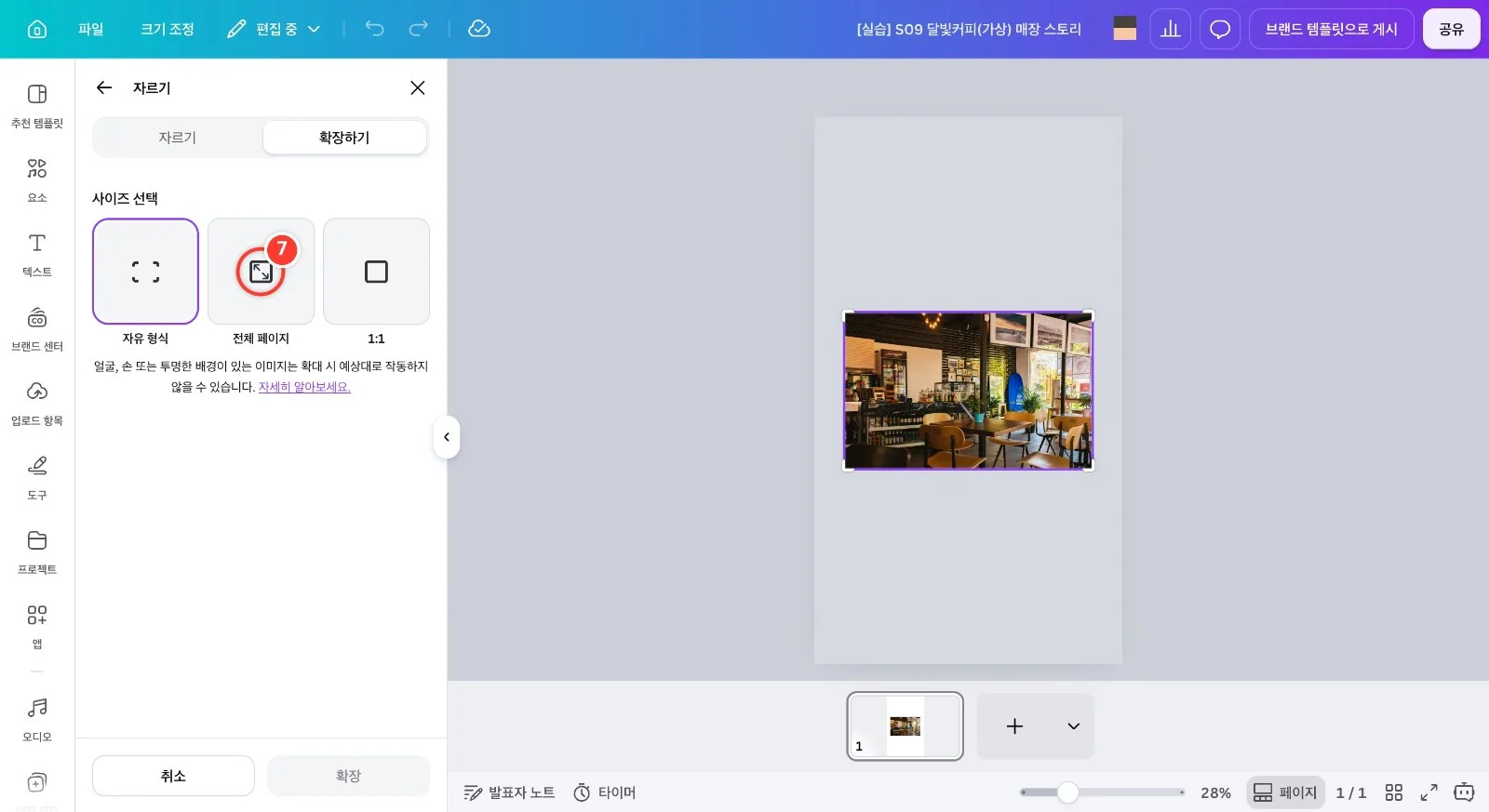Open the 업로드 항목 uploads panel
The width and height of the screenshot is (1489, 812).
coord(37,403)
